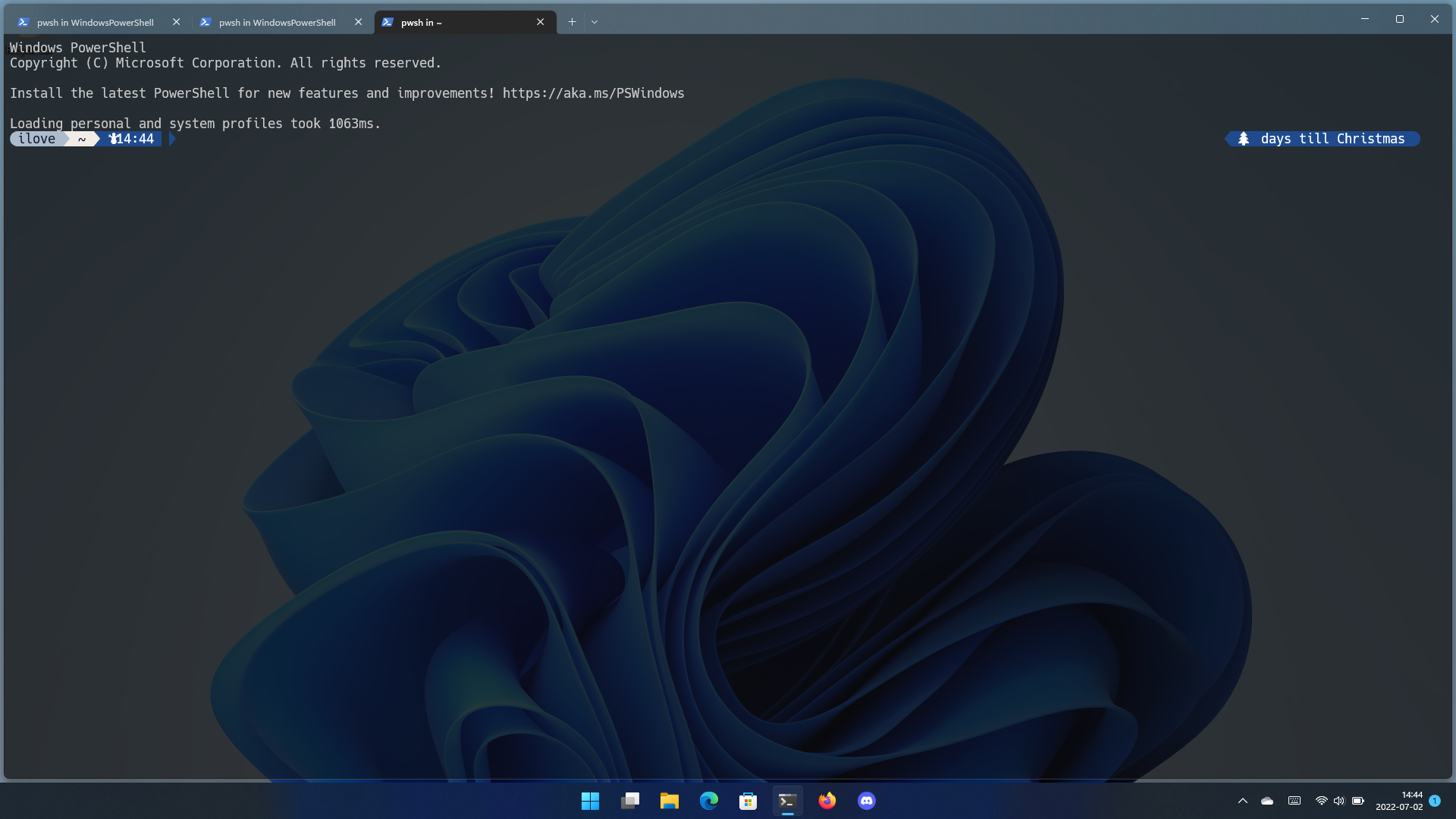1456x819 pixels.
Task: Open the touch keyboard tray icon
Action: (1294, 801)
